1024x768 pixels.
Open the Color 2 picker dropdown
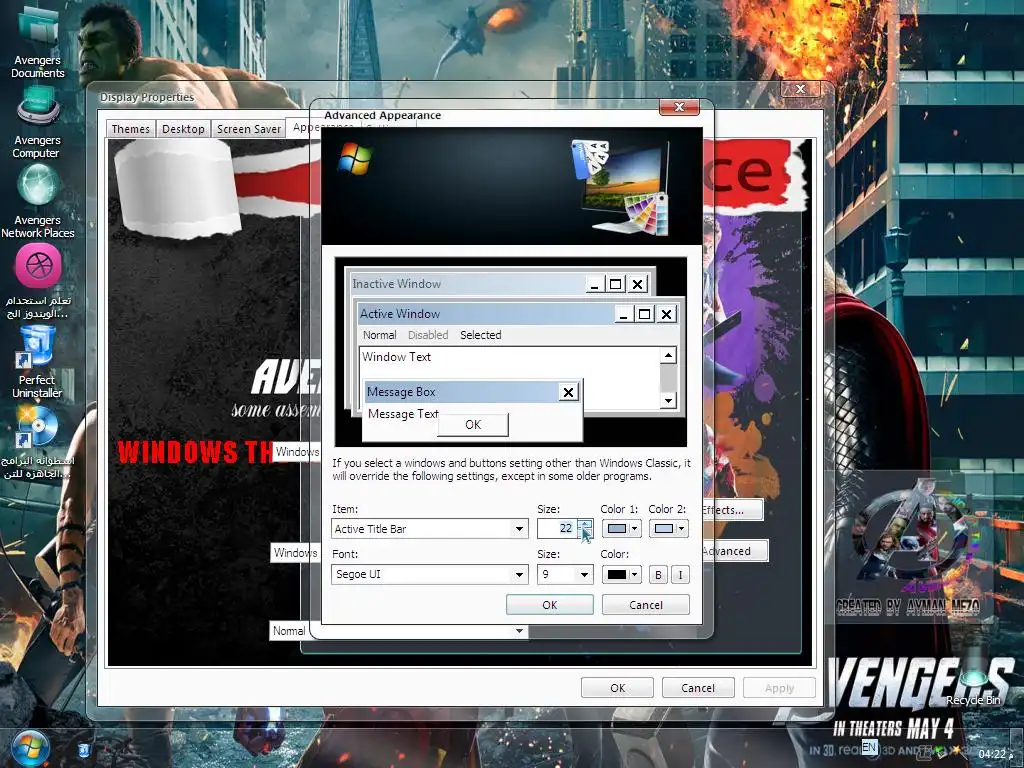pyautogui.click(x=668, y=528)
